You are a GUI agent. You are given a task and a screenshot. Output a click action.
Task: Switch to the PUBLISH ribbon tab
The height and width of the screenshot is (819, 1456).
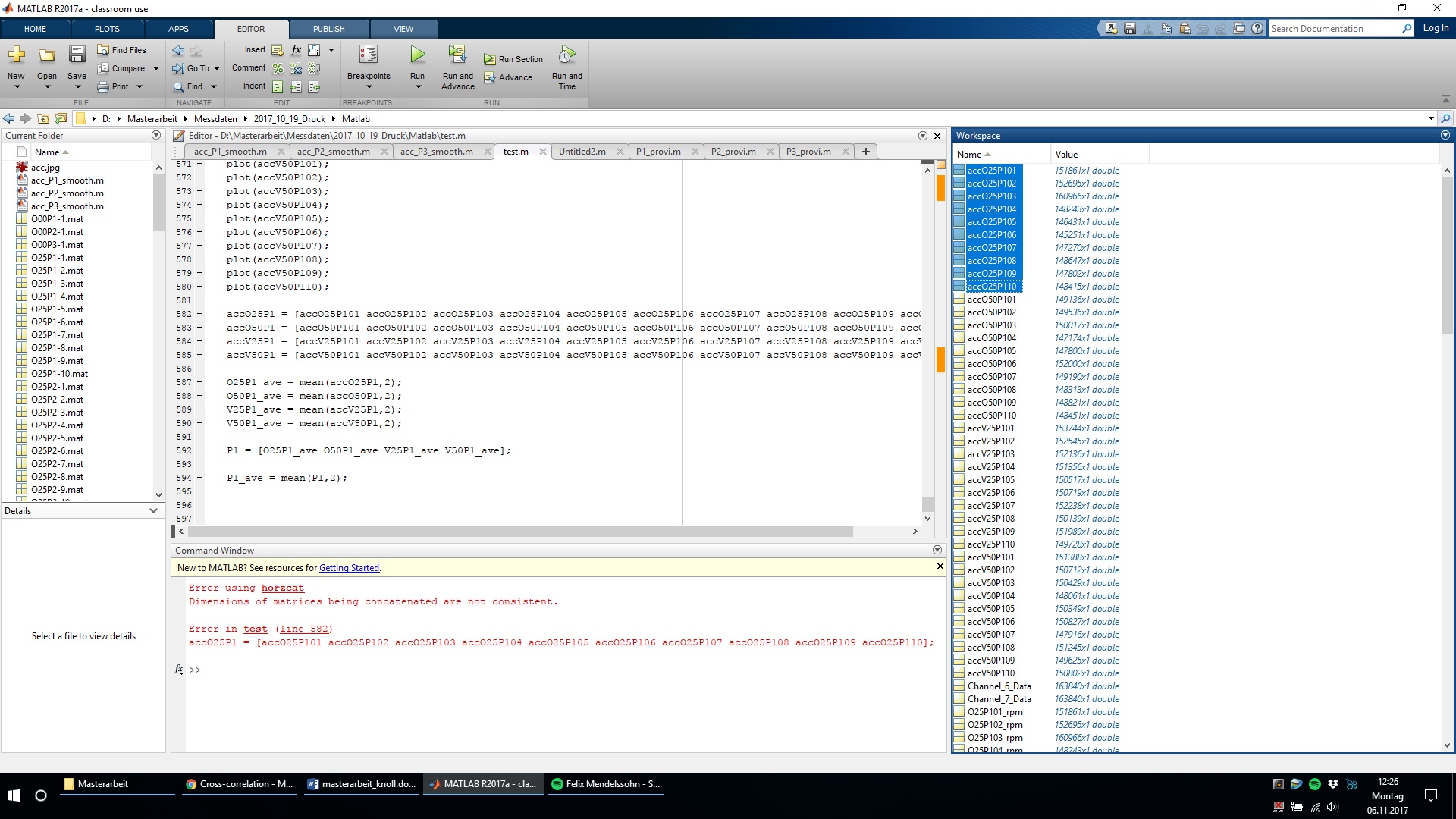point(328,29)
